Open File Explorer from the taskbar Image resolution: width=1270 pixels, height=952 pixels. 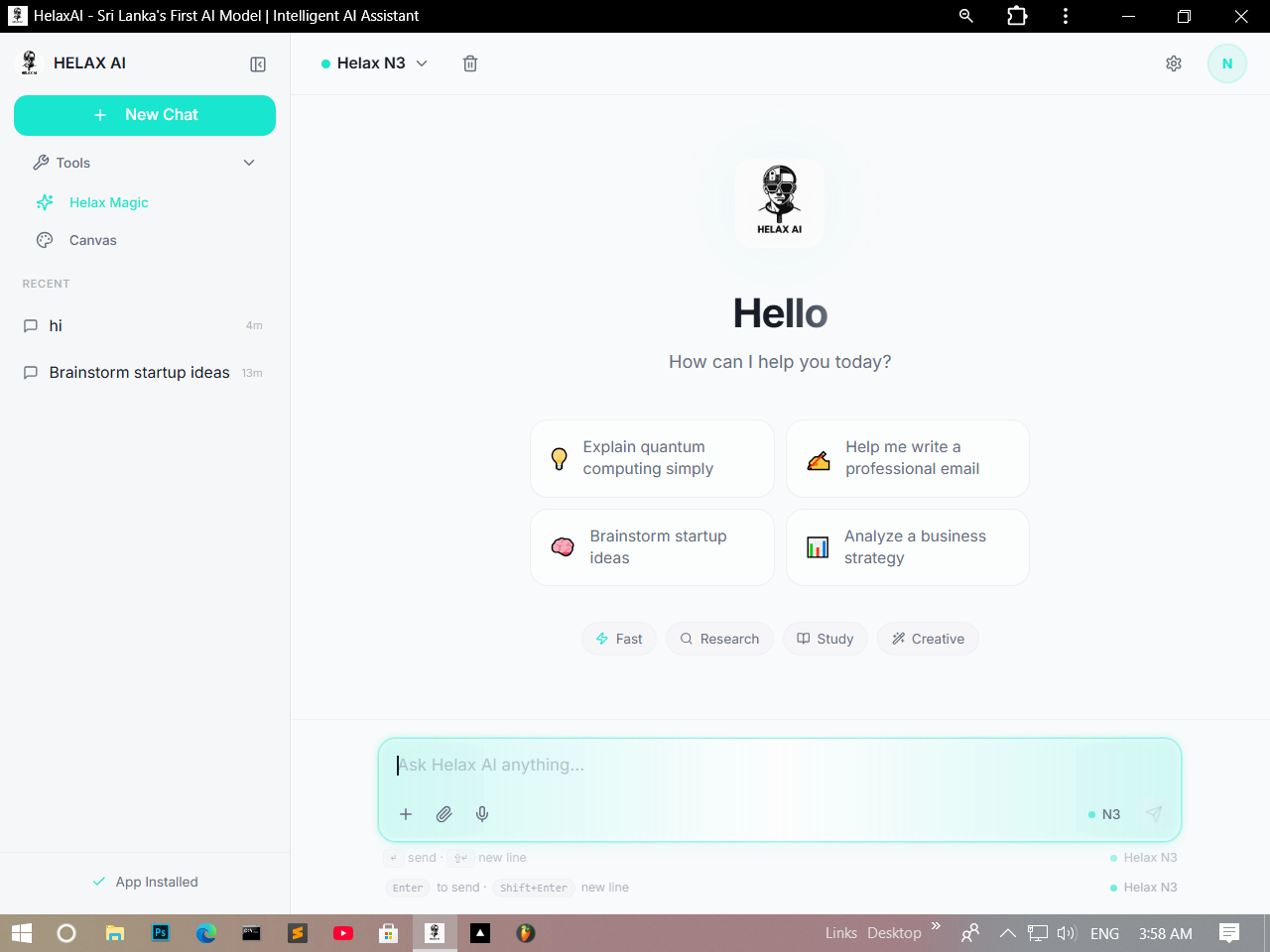click(115, 933)
